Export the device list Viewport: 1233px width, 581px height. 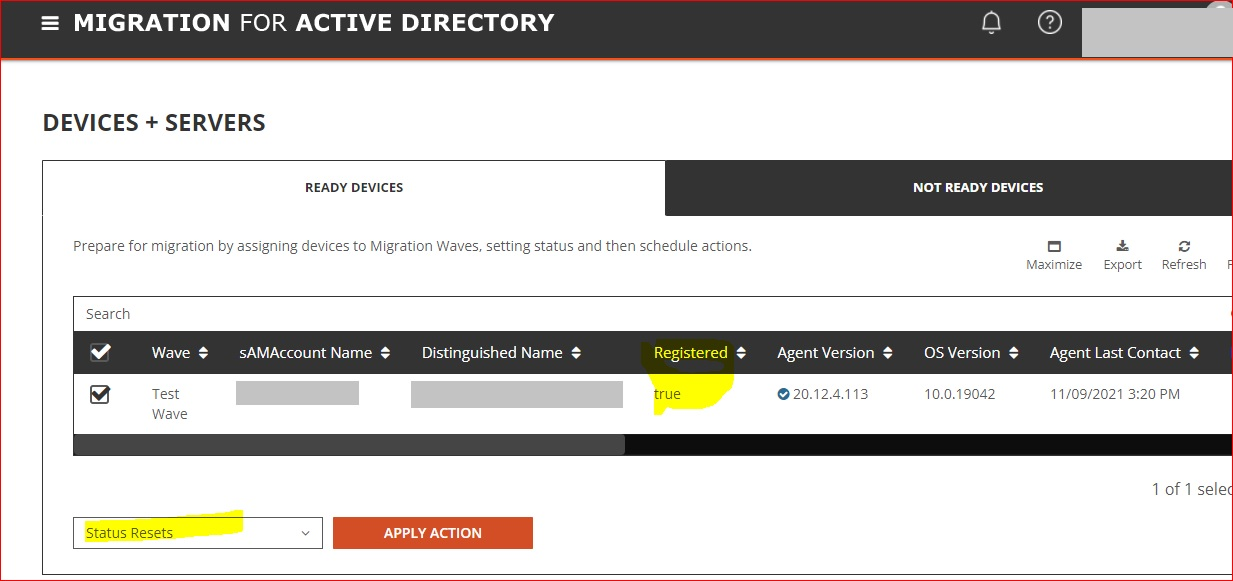pos(1122,255)
